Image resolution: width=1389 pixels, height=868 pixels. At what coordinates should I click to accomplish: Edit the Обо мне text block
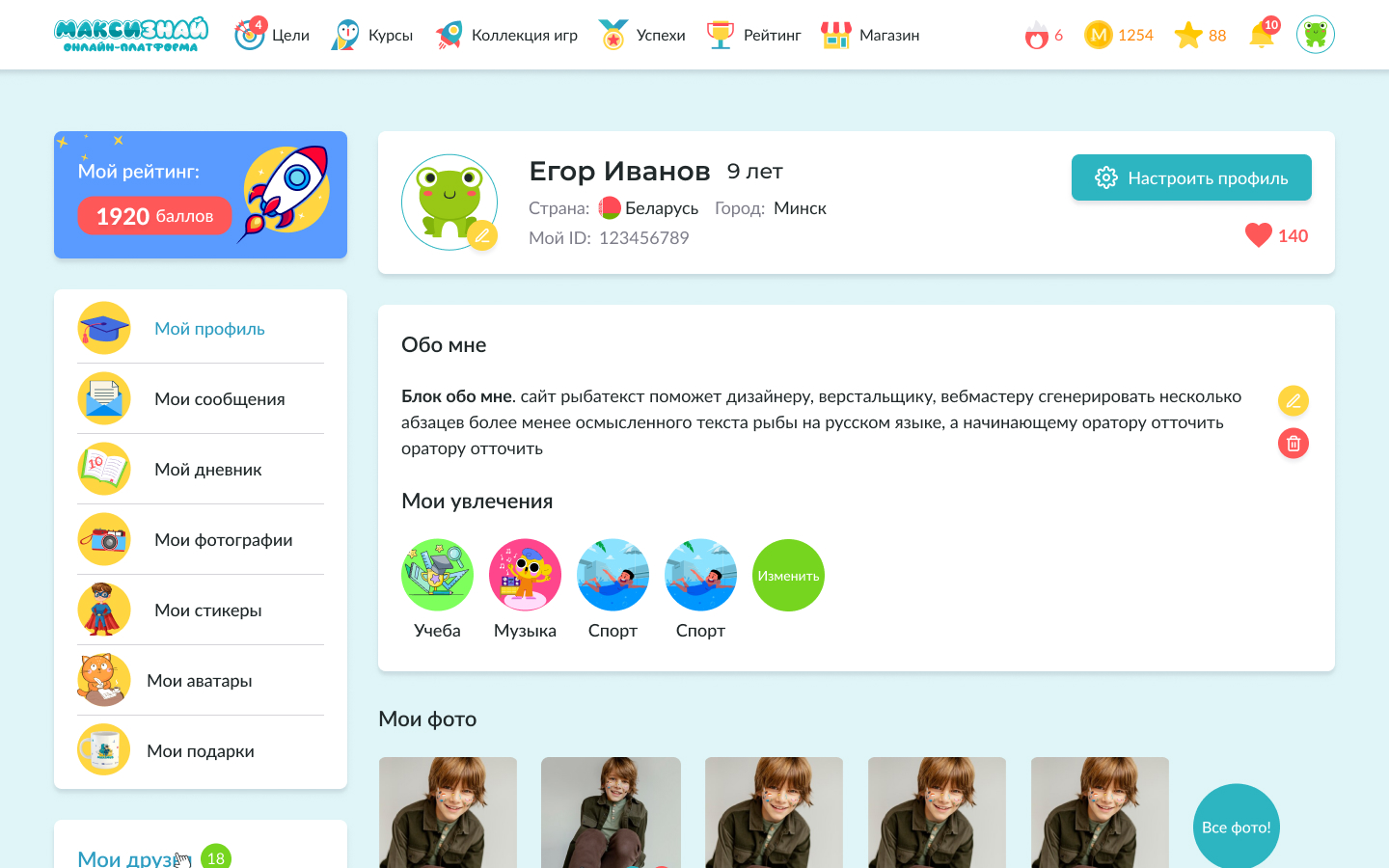click(x=1294, y=400)
